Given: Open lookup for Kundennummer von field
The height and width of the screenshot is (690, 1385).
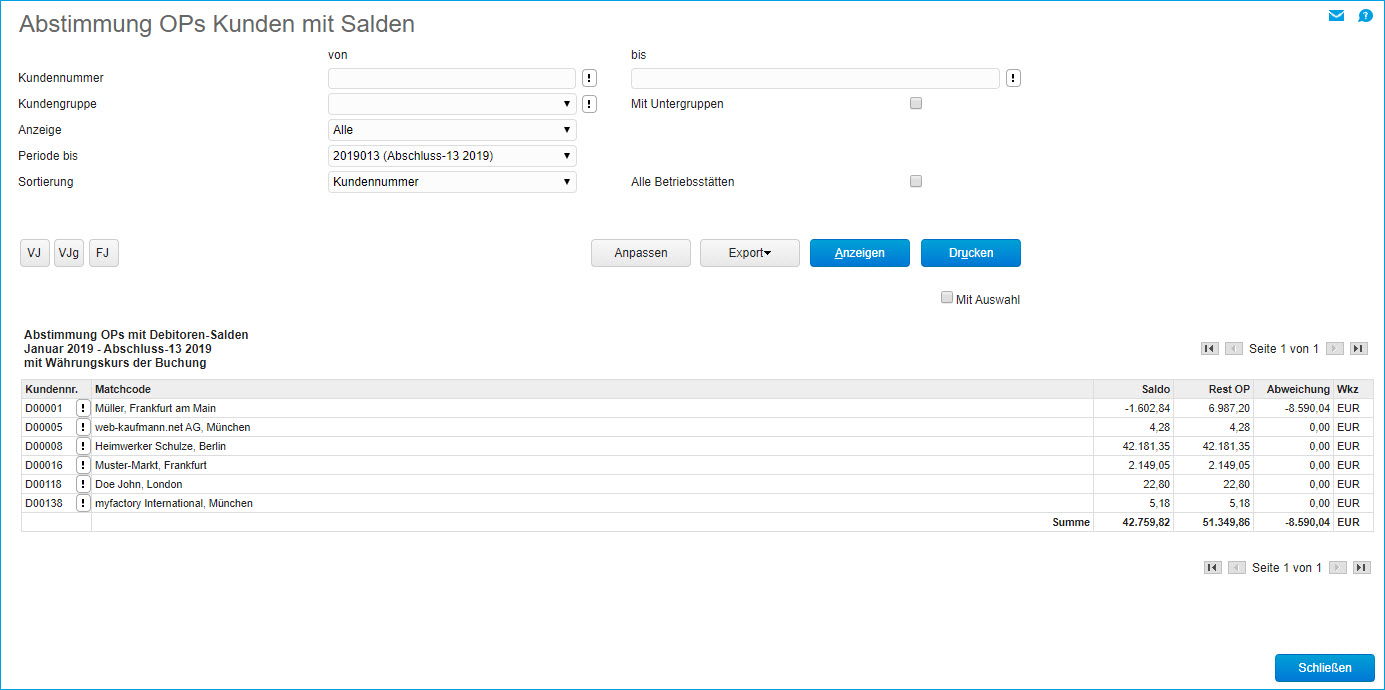Looking at the screenshot, I should [589, 78].
